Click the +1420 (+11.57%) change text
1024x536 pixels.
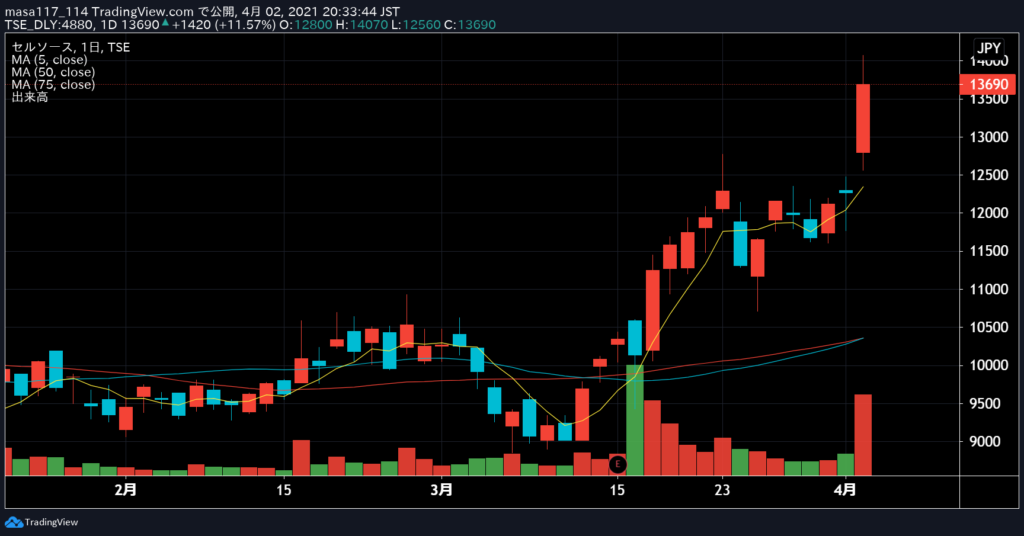point(223,25)
